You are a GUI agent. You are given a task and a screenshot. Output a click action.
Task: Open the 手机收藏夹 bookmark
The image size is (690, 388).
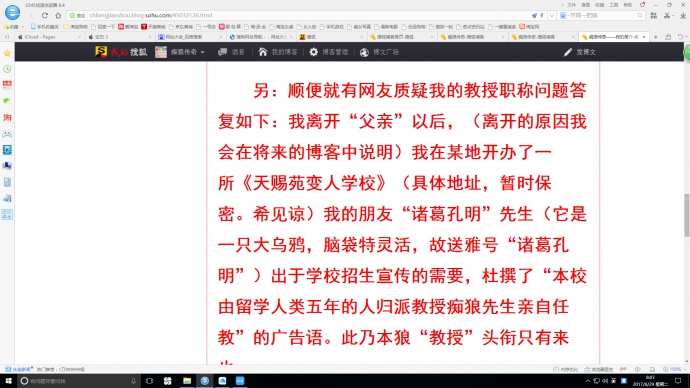coord(44,27)
